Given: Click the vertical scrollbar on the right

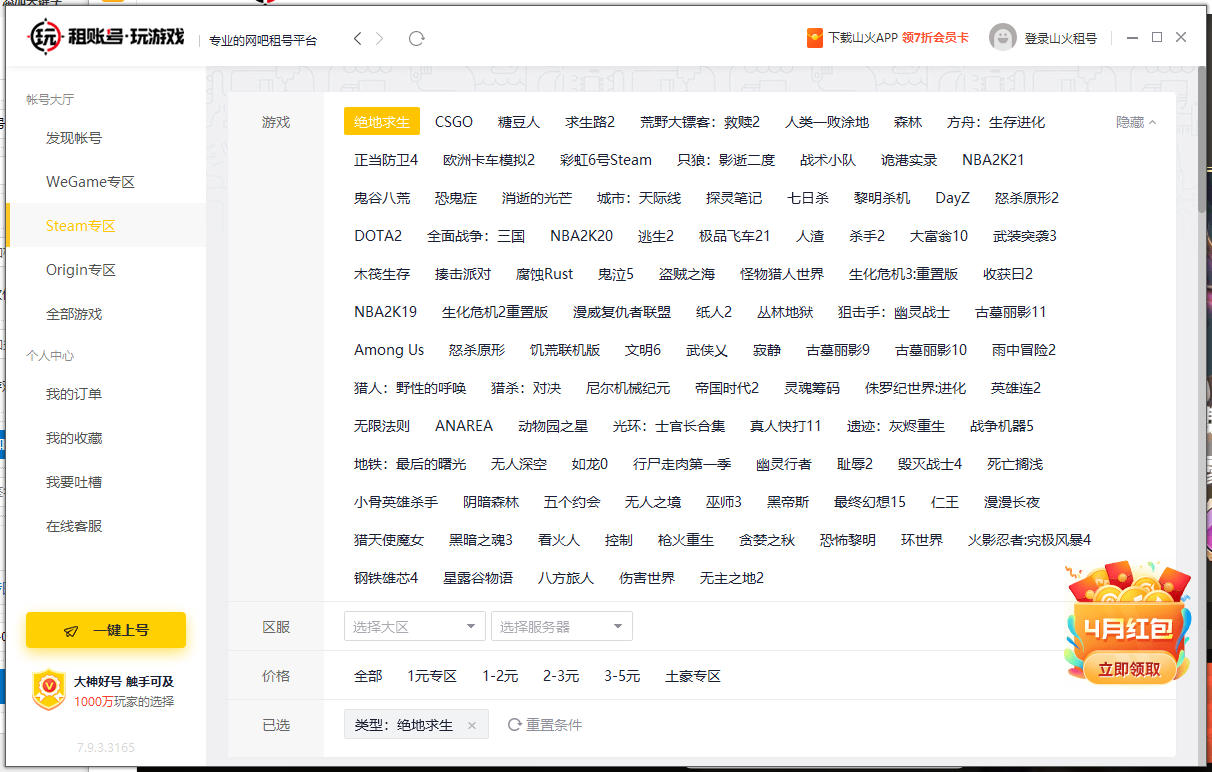Looking at the screenshot, I should click(x=1201, y=140).
